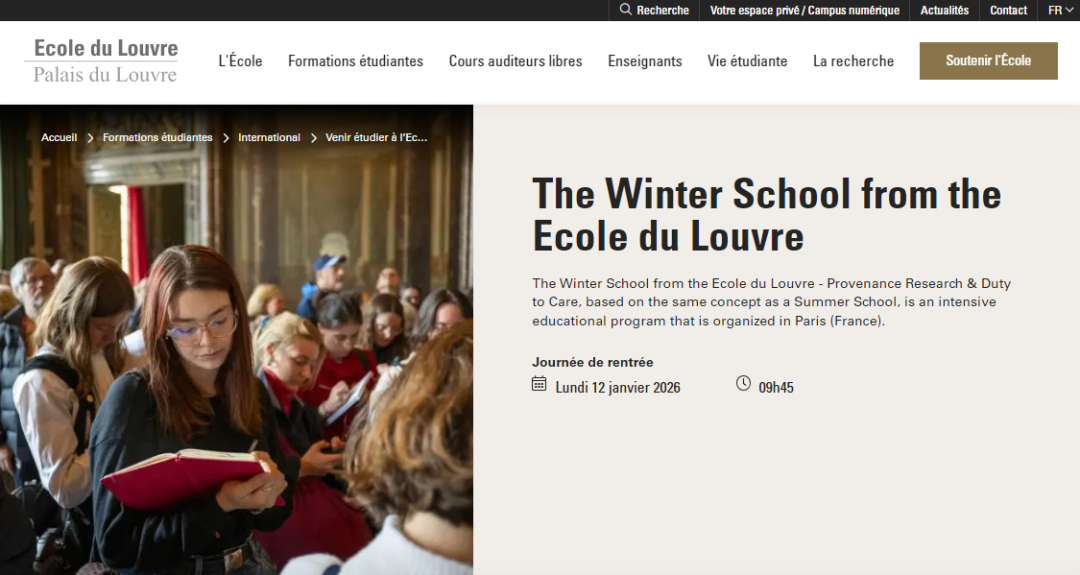Open the Contact link in top bar
The height and width of the screenshot is (575, 1080).
coord(1008,10)
